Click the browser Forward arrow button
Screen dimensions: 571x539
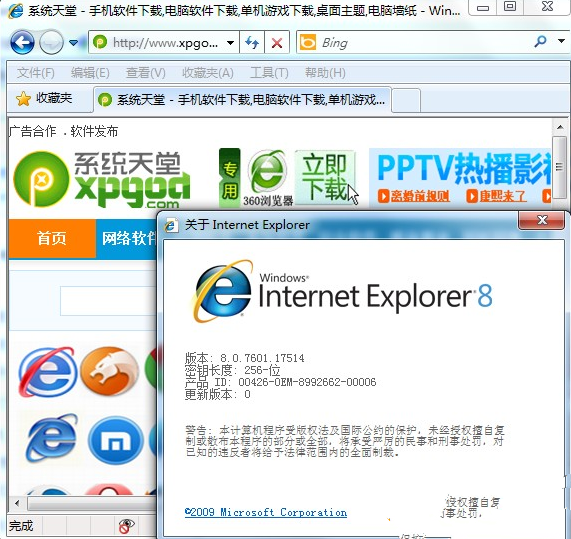[51, 43]
